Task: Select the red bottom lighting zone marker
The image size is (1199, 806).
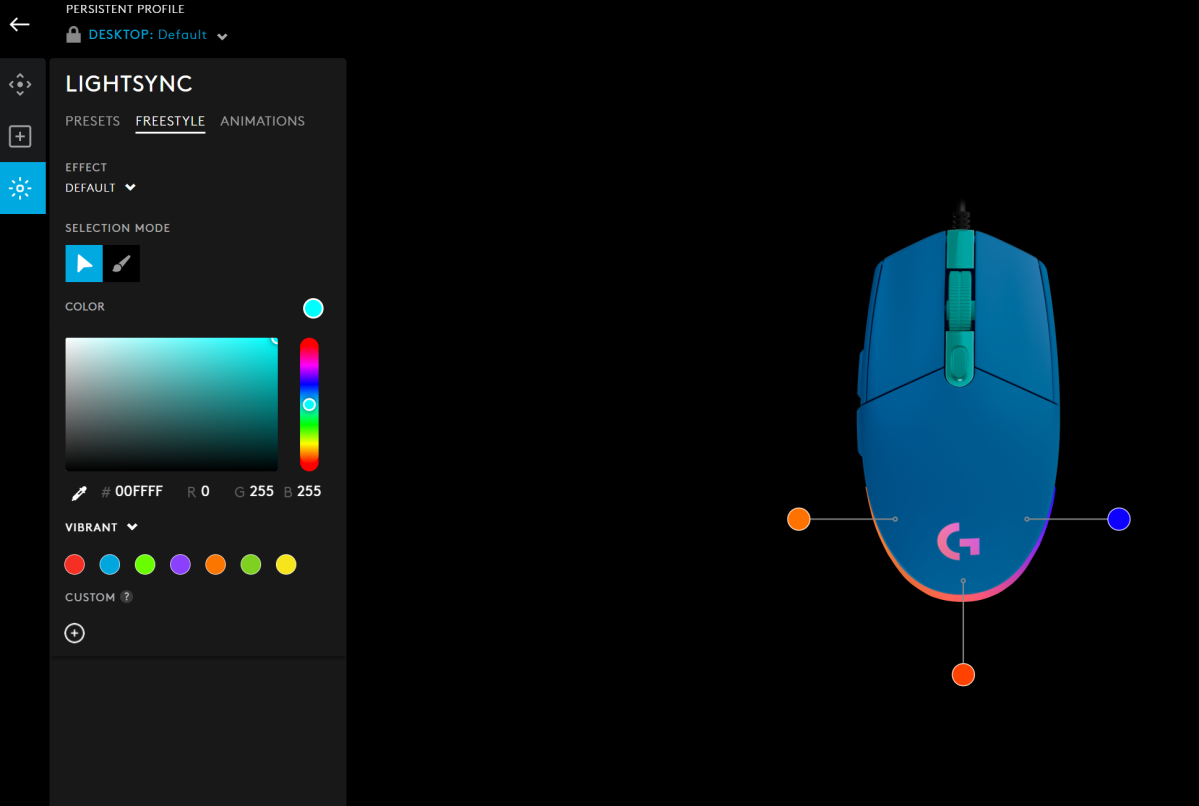Action: (963, 675)
